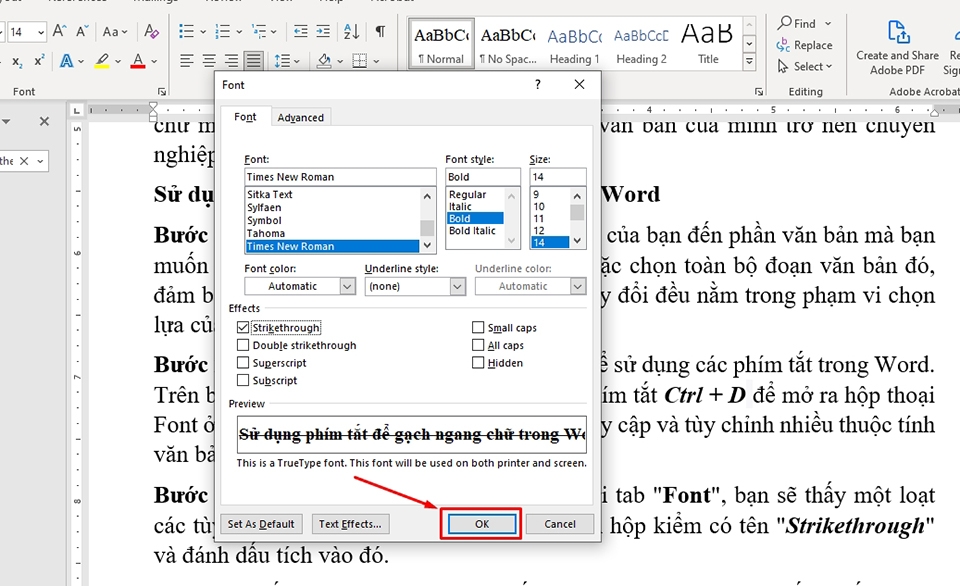960x586 pixels.
Task: Open the Find options dropdown arrow
Action: [828, 24]
